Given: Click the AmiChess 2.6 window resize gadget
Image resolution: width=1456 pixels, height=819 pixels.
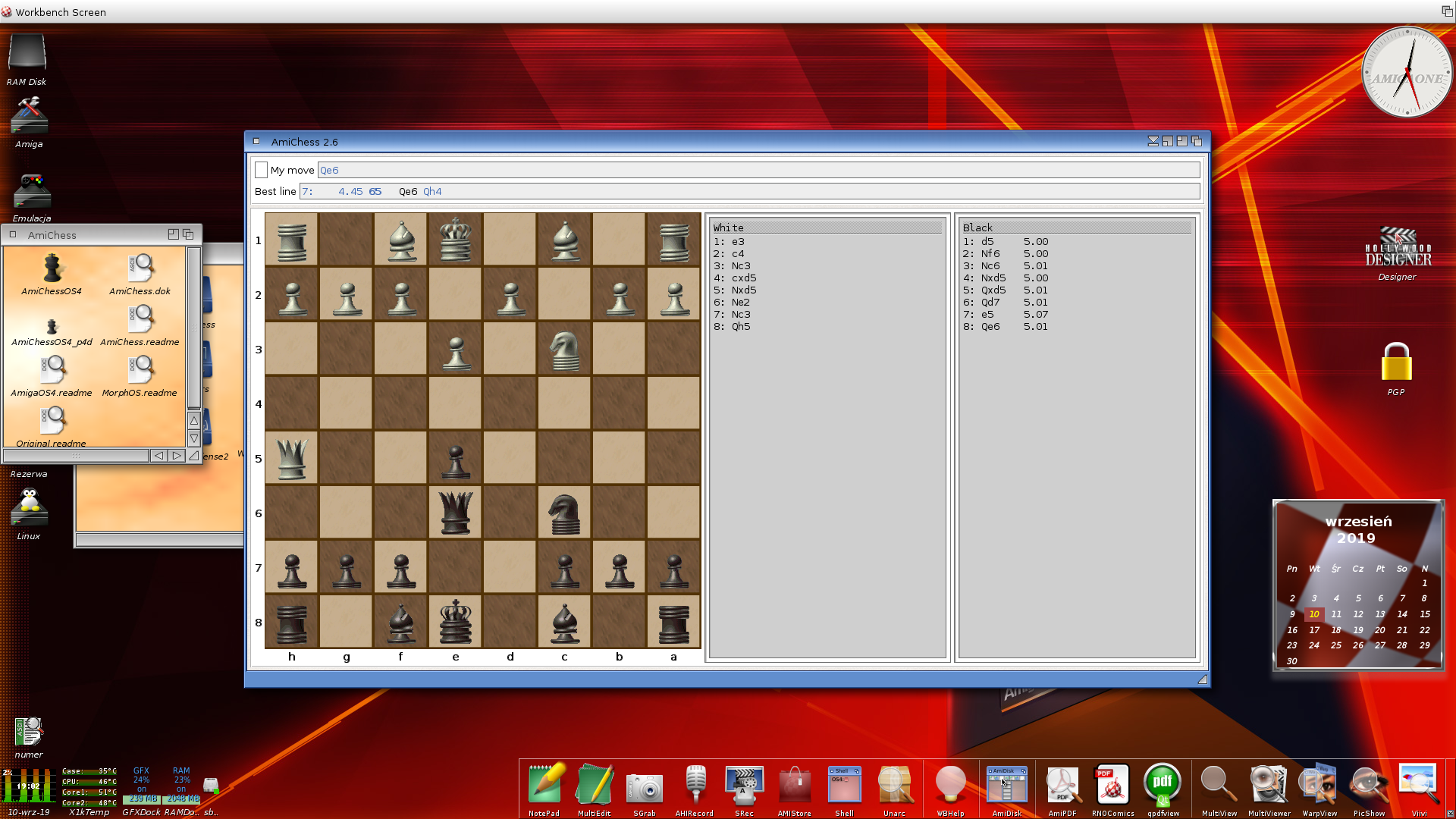Looking at the screenshot, I should click(1202, 679).
